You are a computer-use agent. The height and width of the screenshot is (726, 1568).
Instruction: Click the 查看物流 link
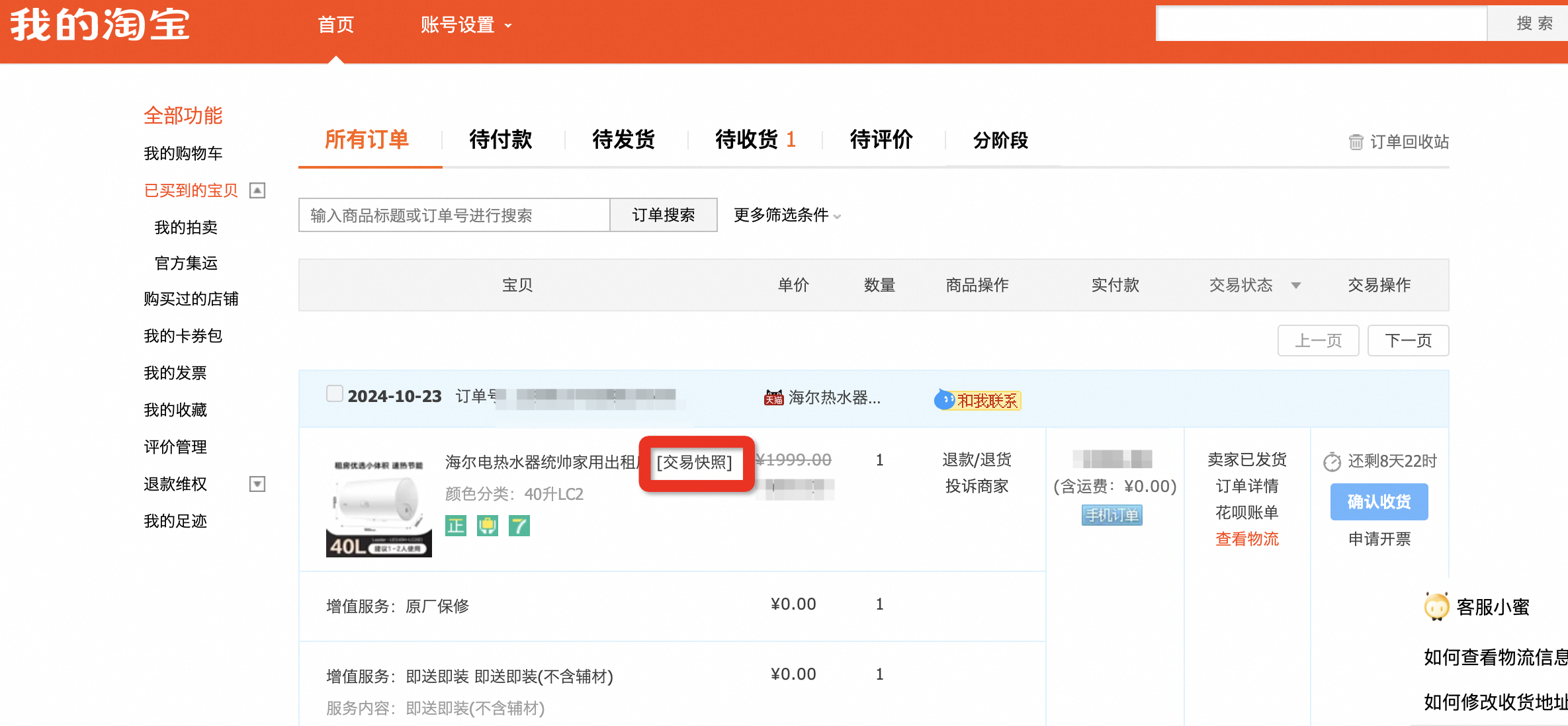pos(1247,540)
